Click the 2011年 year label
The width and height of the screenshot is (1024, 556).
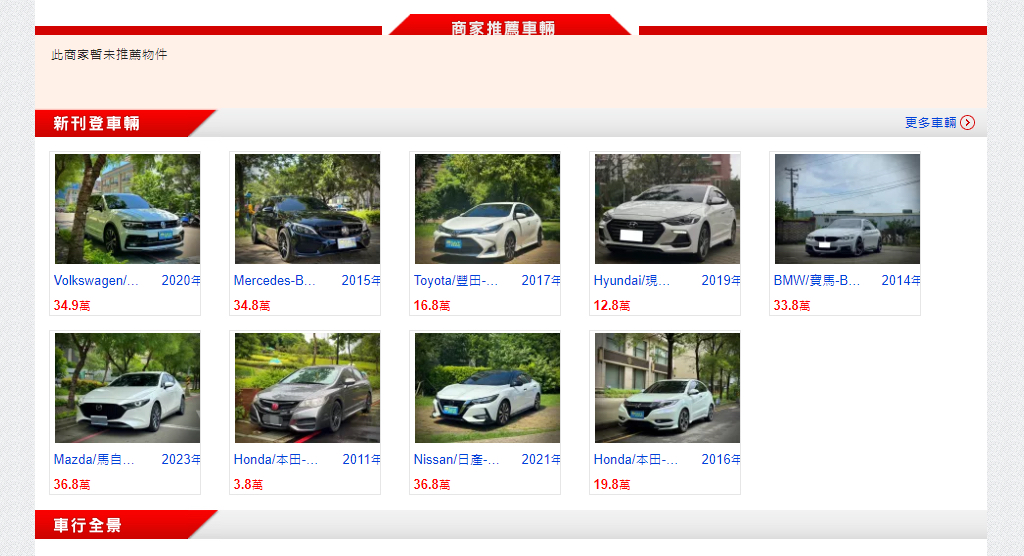click(362, 459)
